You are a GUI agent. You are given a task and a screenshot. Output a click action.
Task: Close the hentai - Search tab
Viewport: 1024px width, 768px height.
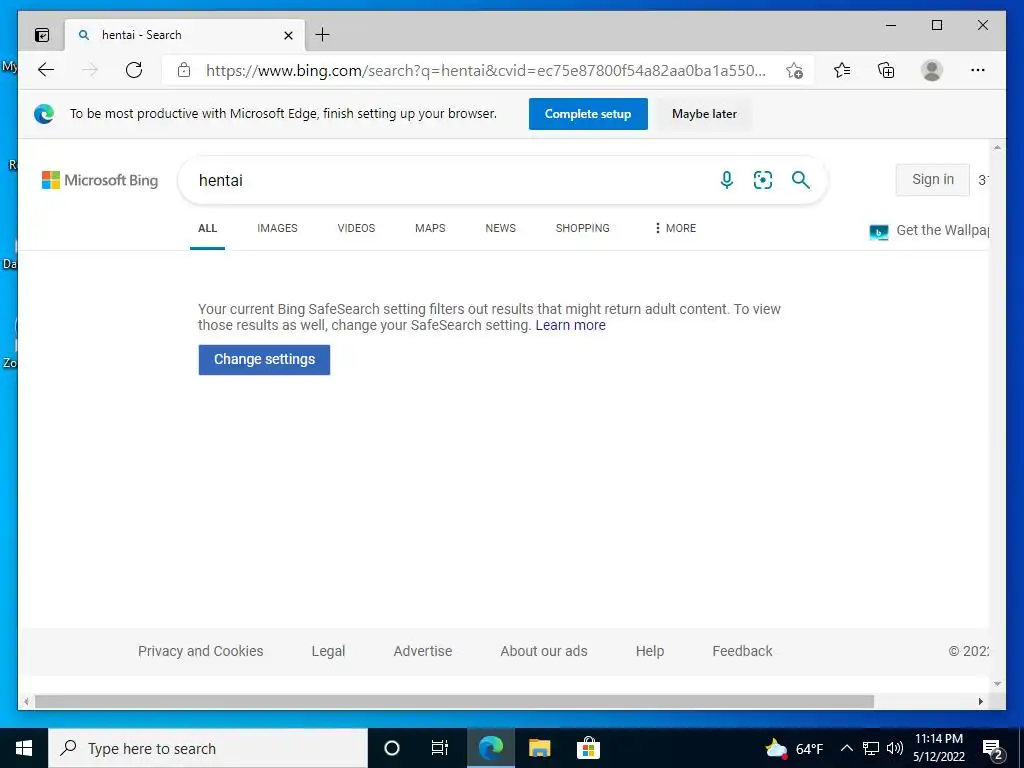(288, 35)
